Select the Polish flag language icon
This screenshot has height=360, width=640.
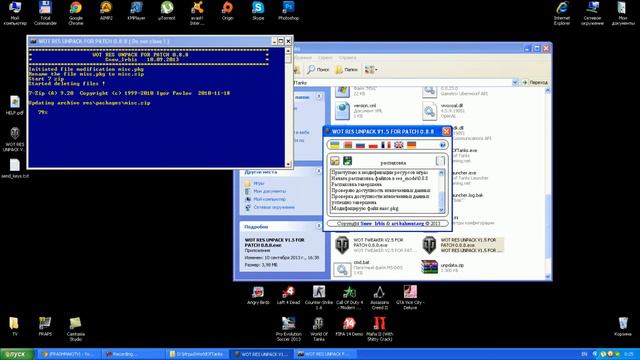[x=373, y=145]
